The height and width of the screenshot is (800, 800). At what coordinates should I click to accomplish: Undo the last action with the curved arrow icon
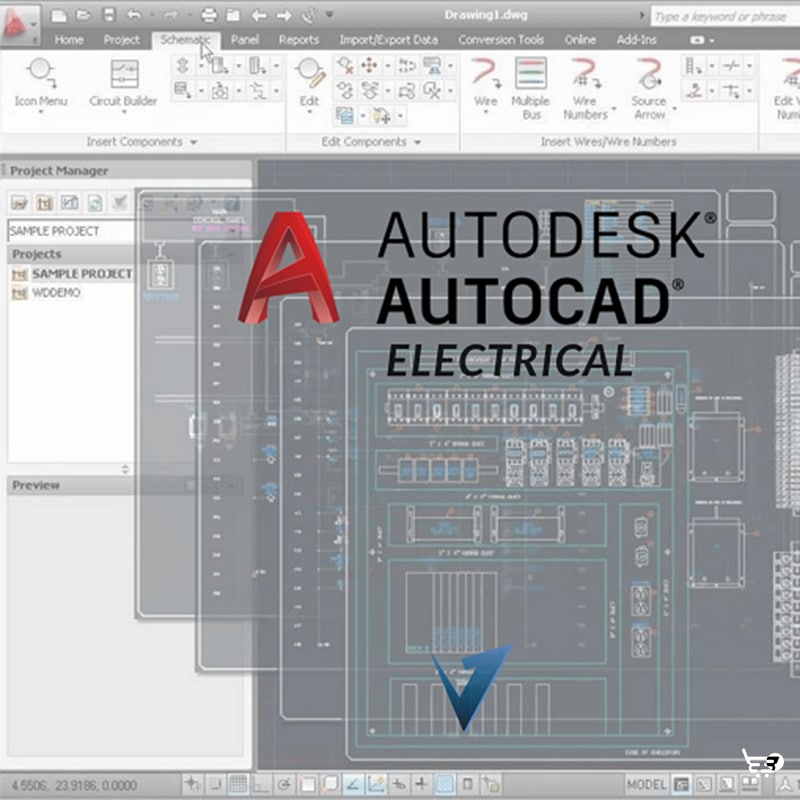pyautogui.click(x=134, y=15)
